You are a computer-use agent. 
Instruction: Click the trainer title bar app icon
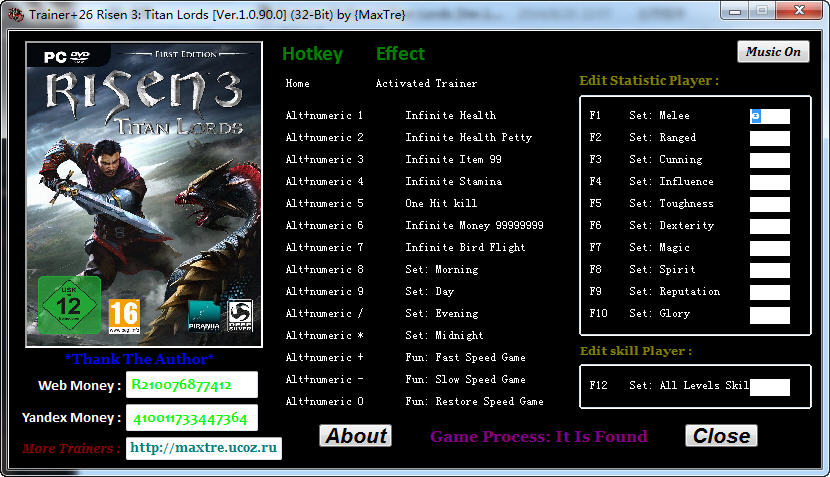point(16,14)
